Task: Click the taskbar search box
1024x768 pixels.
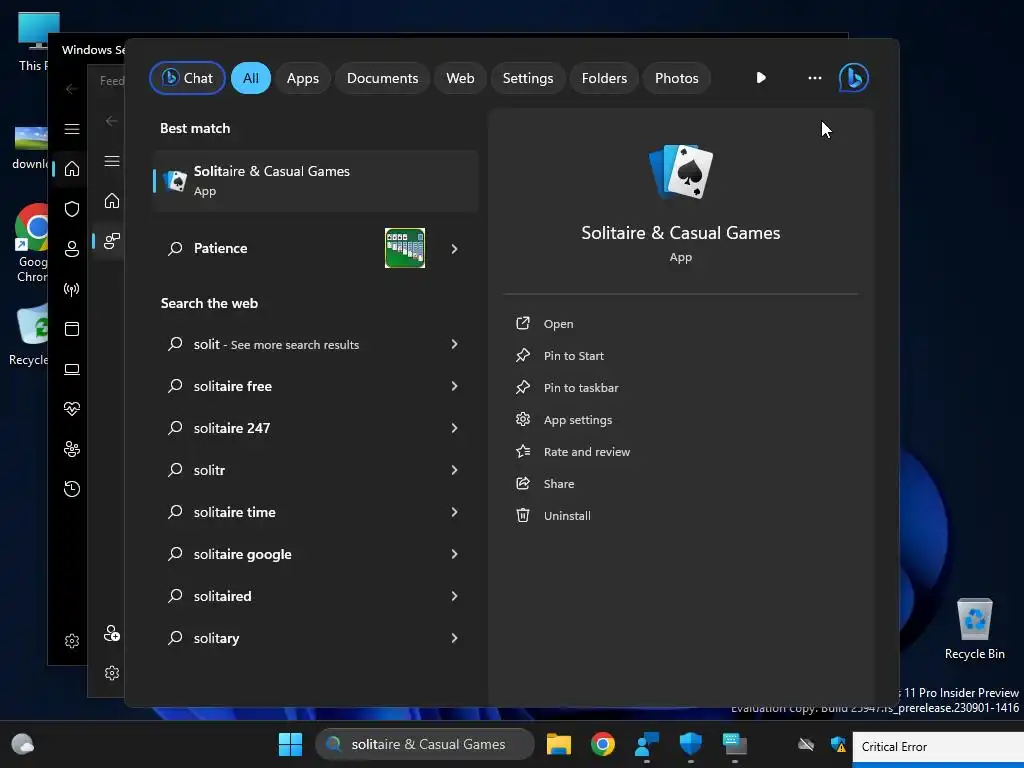Action: point(425,744)
